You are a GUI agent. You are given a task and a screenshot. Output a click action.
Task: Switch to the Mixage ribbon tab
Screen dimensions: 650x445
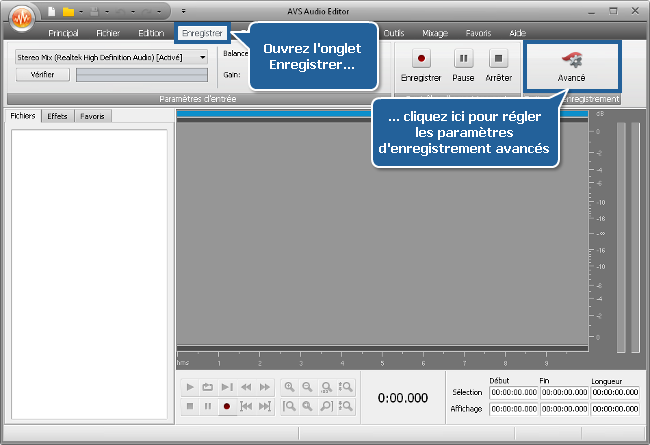pos(435,33)
